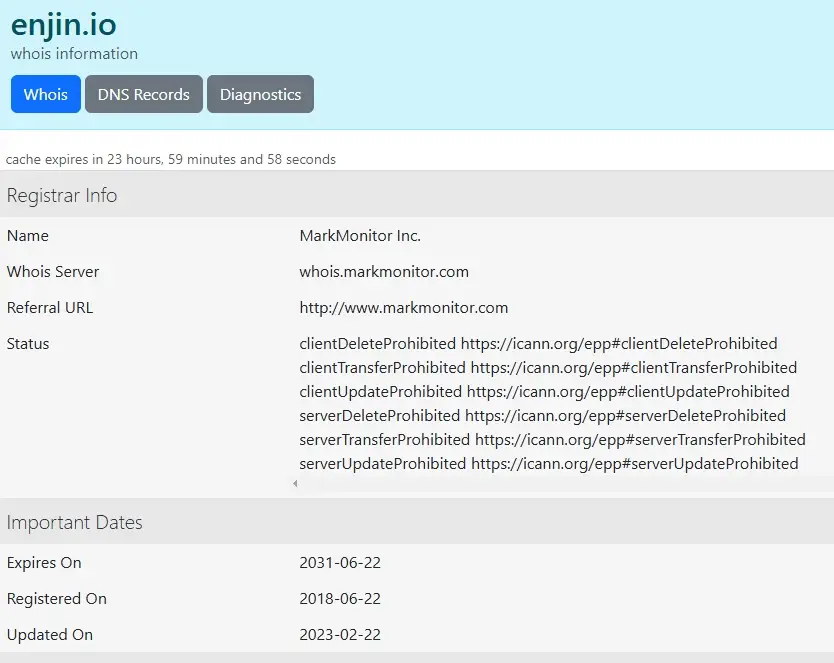Select the whois.markmonitor.com server value
834x663 pixels.
tap(386, 271)
